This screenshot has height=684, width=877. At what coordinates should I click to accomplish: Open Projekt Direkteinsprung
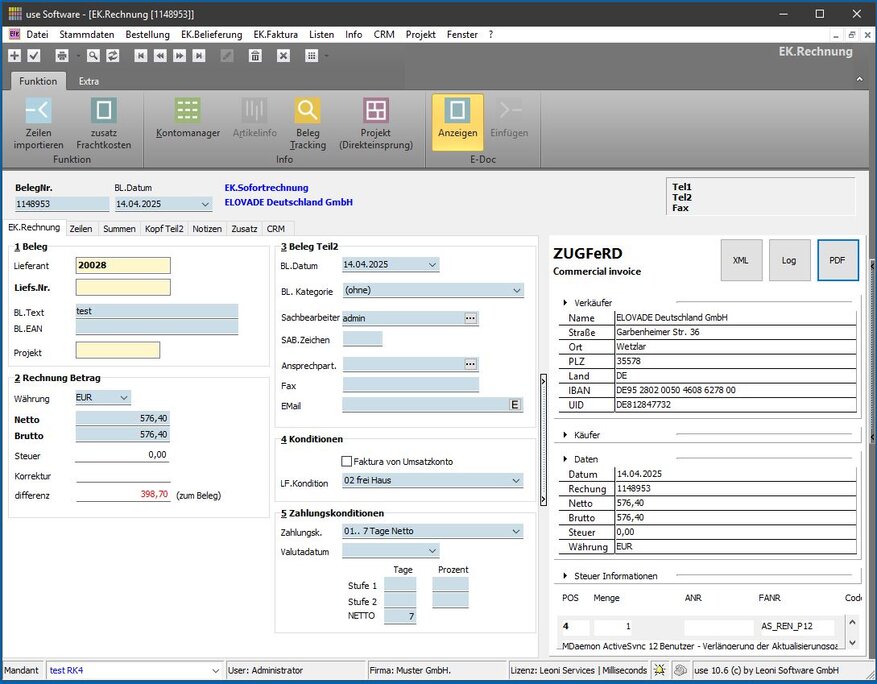point(376,110)
